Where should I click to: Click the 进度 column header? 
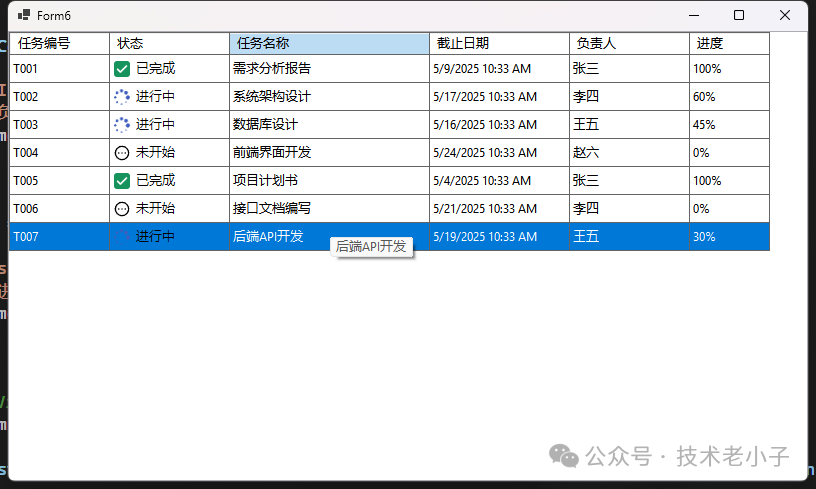(728, 43)
